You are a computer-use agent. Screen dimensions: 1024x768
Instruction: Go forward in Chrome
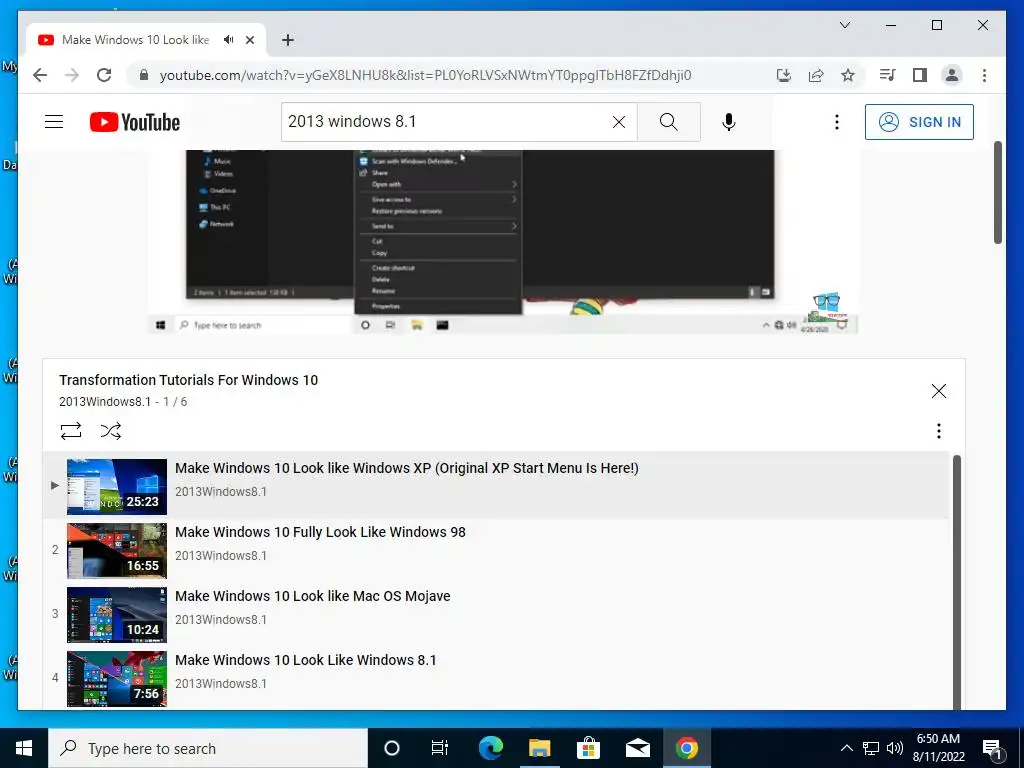[x=72, y=75]
